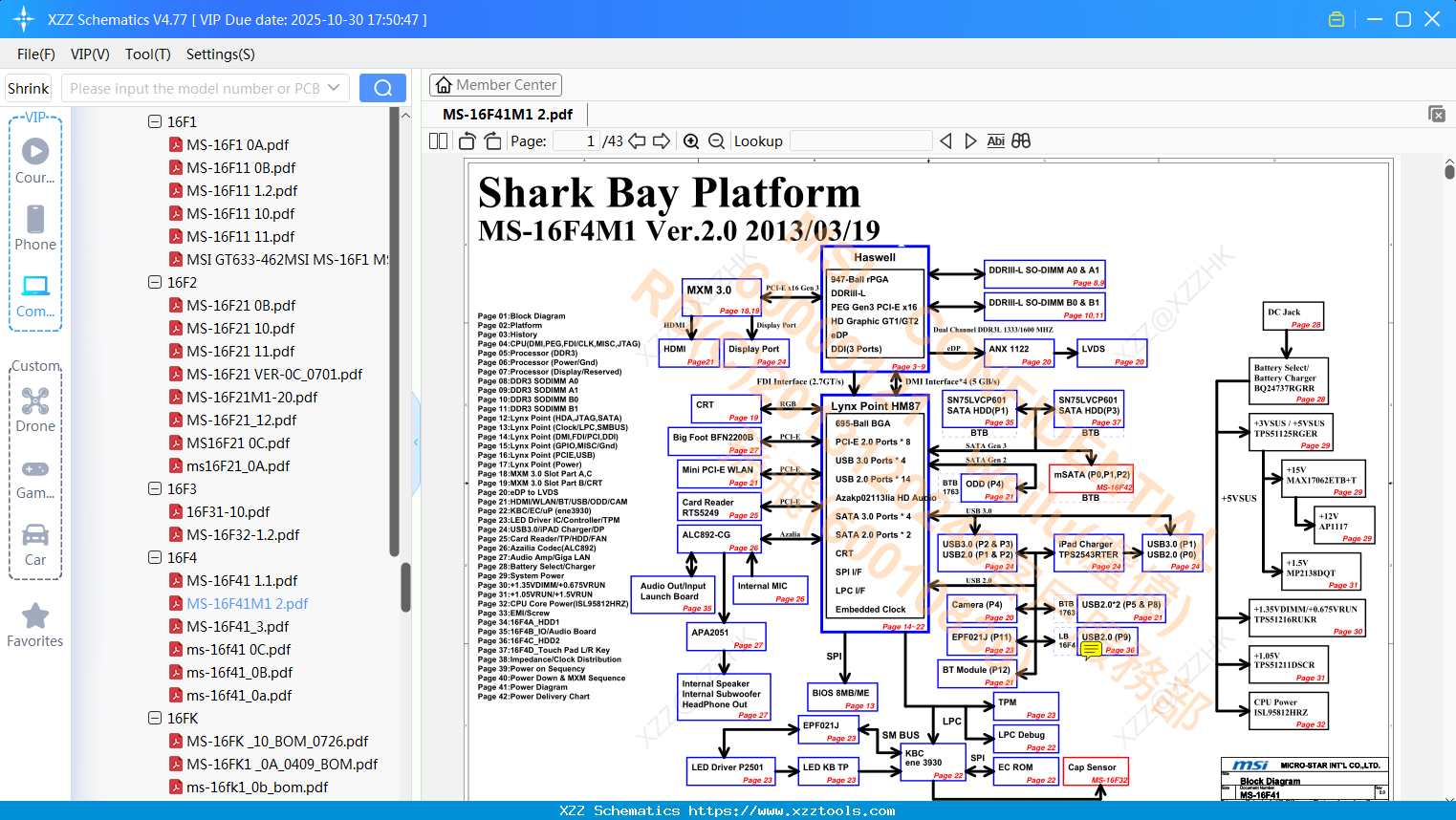Zoom in on the schematic
Image resolution: width=1456 pixels, height=820 pixels.
[x=691, y=141]
